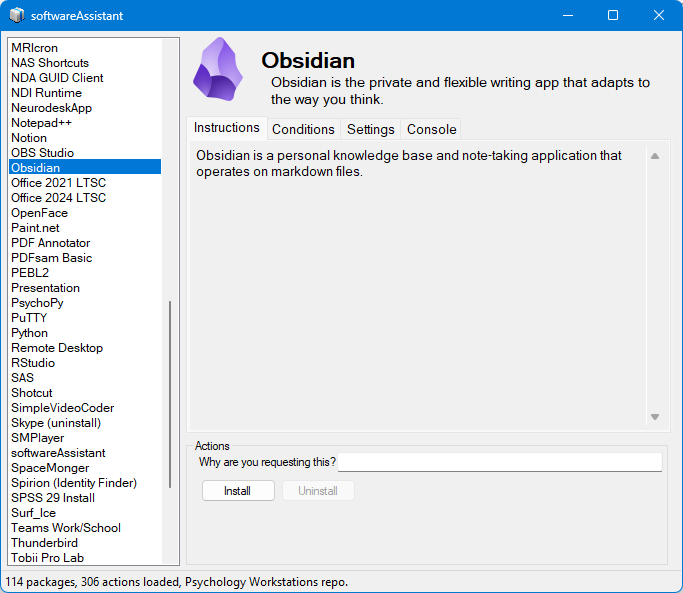Select MRIcron in the package list

coord(85,47)
